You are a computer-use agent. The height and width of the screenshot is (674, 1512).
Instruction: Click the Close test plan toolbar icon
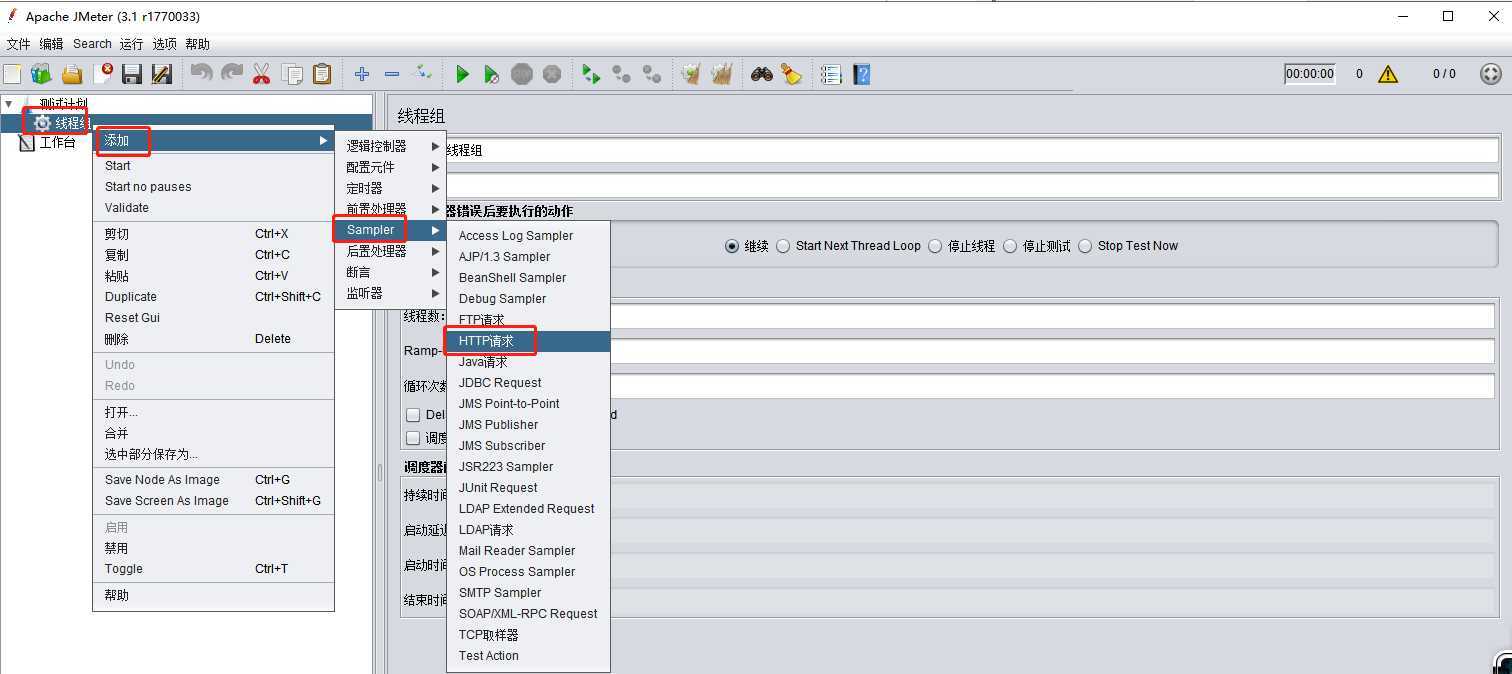click(102, 74)
